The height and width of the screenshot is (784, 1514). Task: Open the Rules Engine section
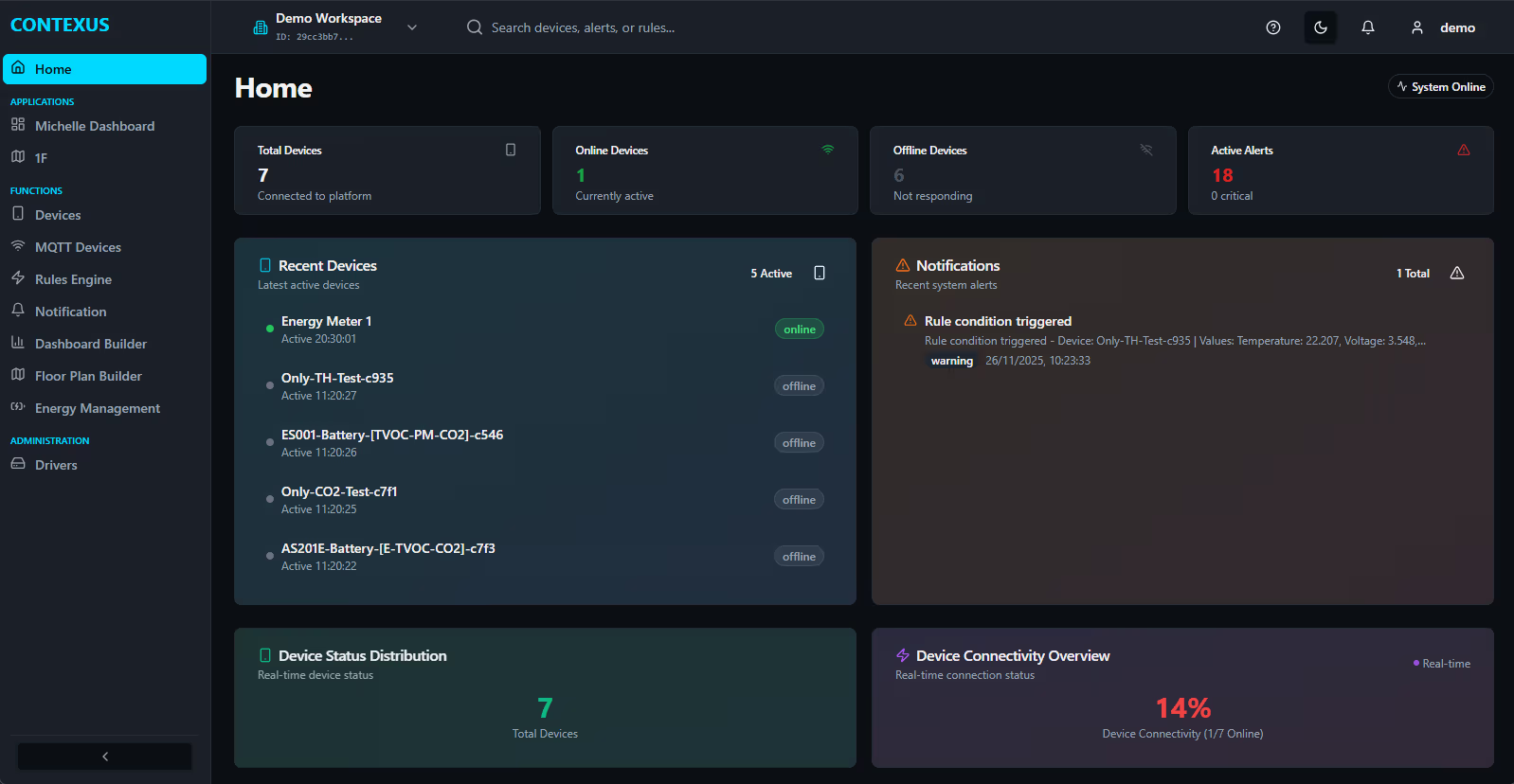(73, 279)
